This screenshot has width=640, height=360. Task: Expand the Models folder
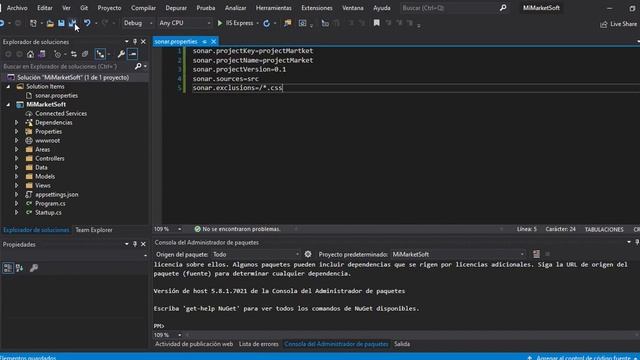click(17, 176)
